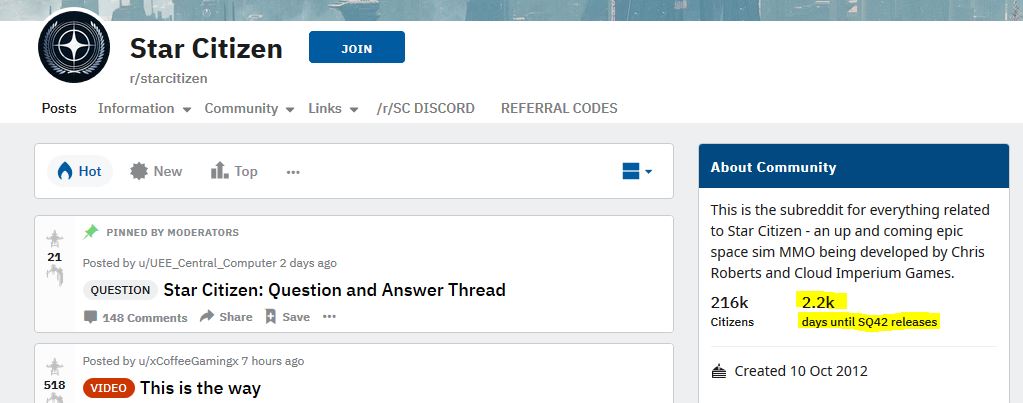Sort posts by Hot

coord(80,171)
